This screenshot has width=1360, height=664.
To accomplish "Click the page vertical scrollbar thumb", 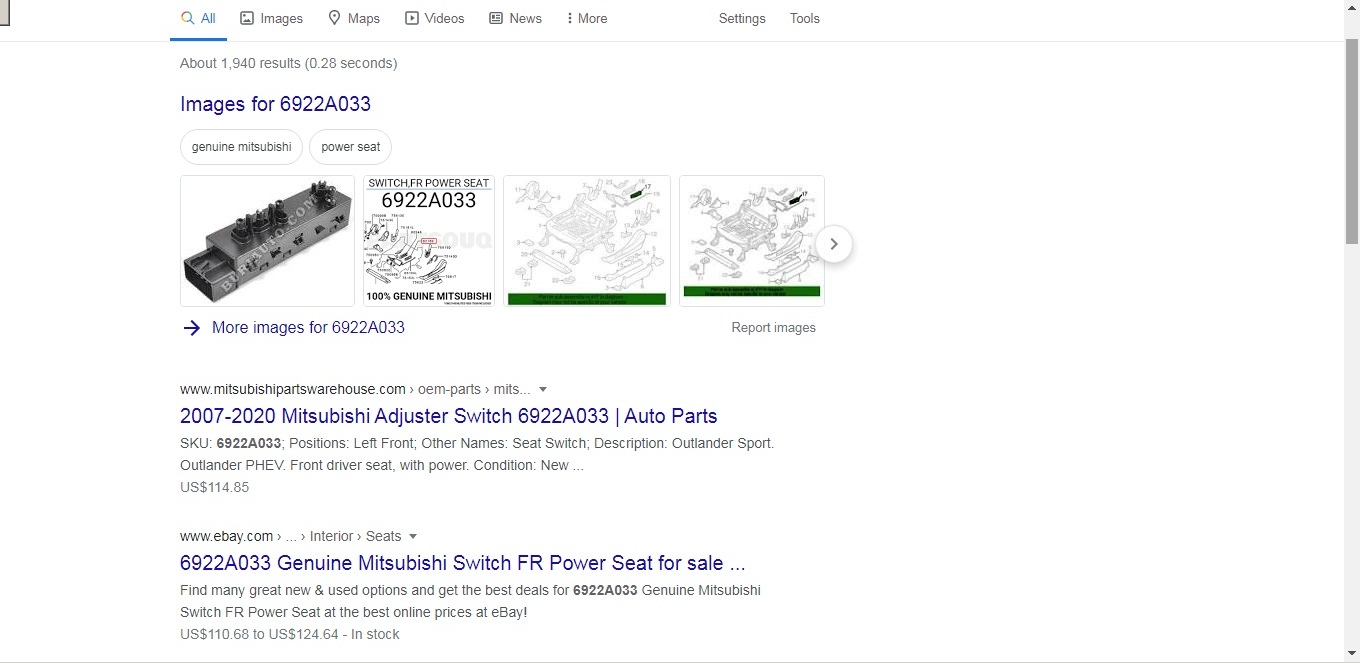I will coord(1351,140).
